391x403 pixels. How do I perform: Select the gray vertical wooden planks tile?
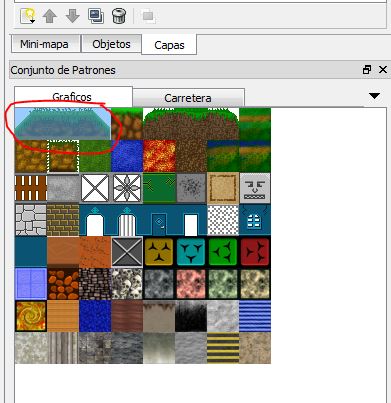pyautogui.click(x=63, y=348)
